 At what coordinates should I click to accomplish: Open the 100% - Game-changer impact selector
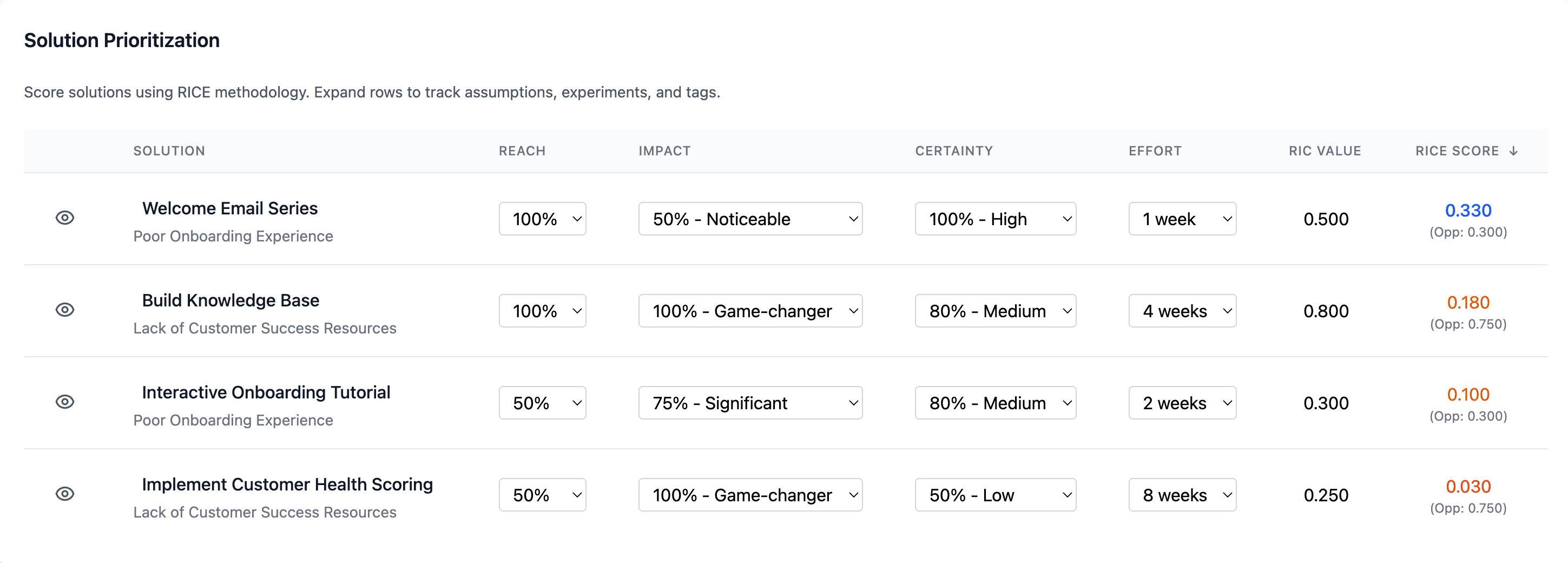coord(750,311)
